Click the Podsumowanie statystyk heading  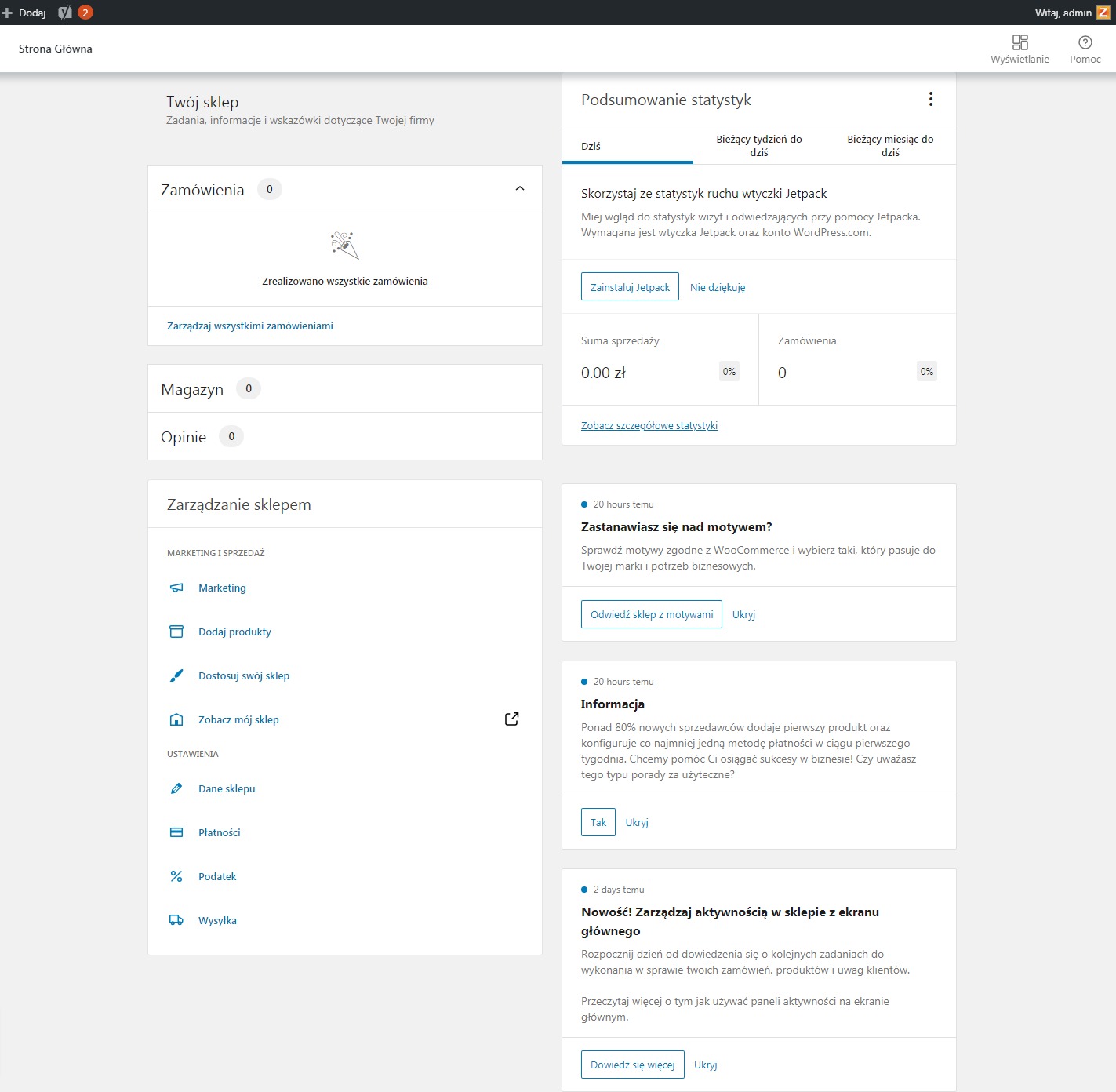(x=666, y=100)
